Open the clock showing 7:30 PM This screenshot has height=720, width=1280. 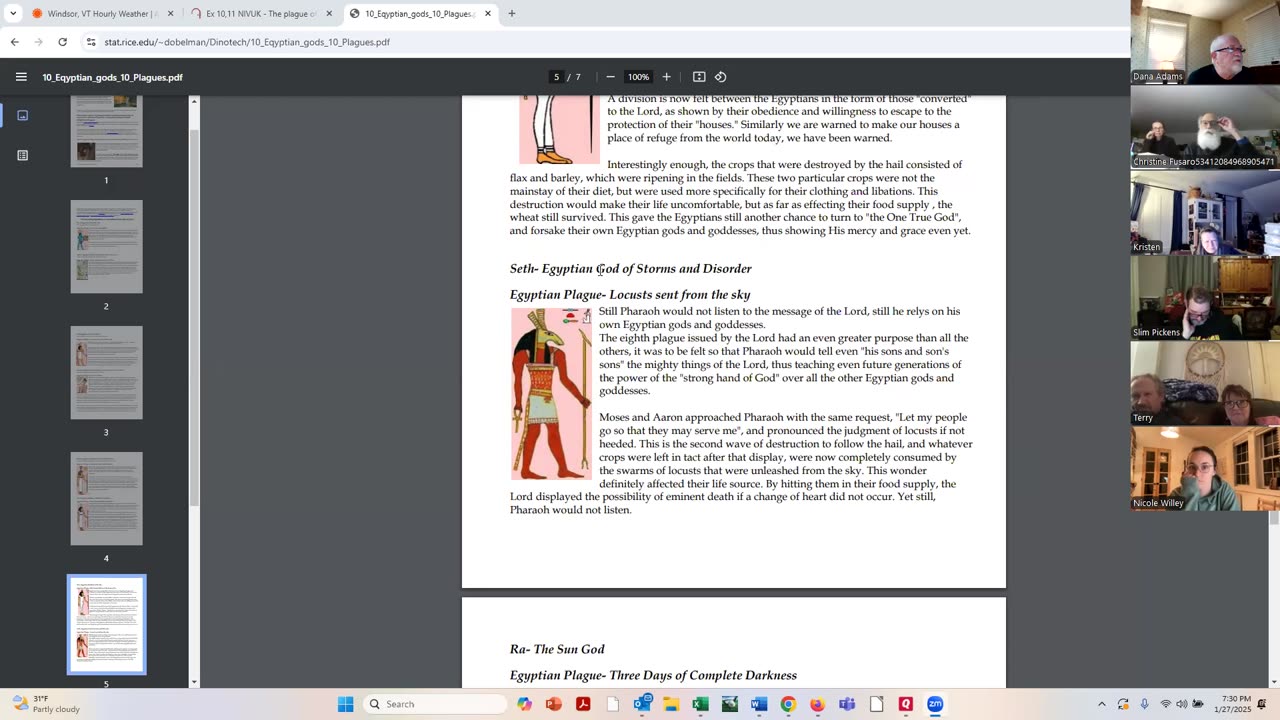1233,704
